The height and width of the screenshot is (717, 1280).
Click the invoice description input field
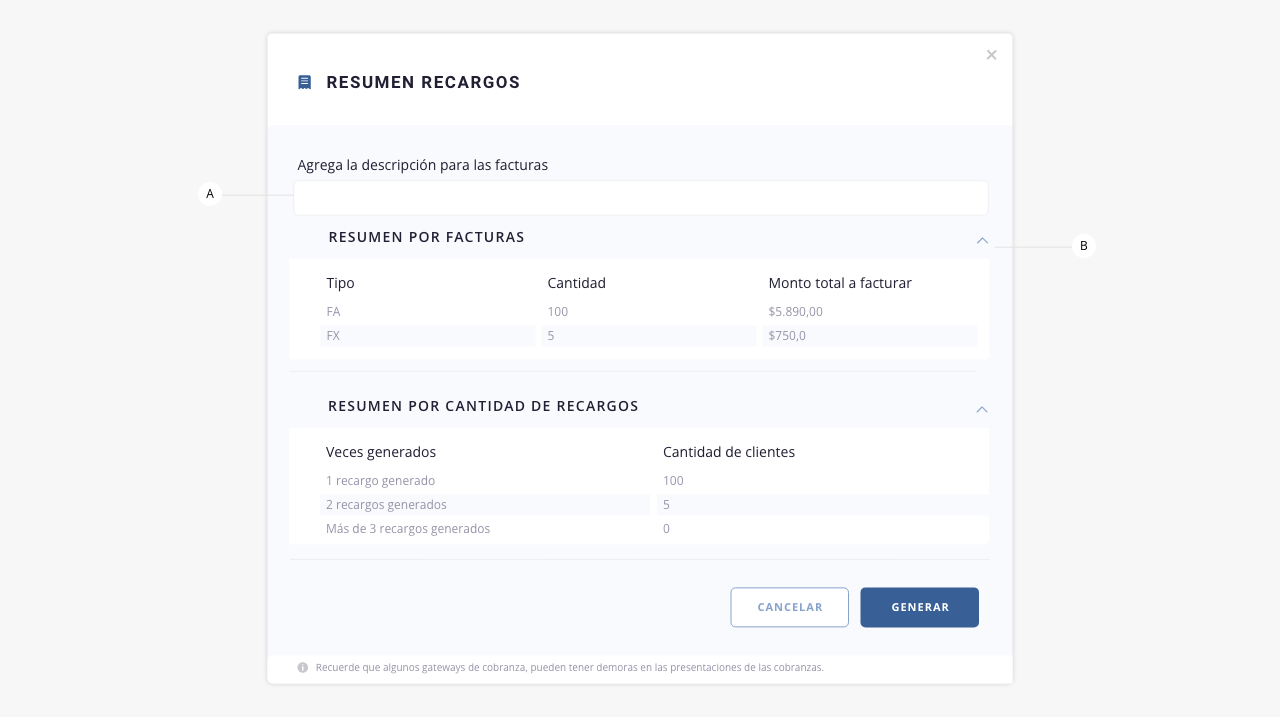[x=641, y=198]
